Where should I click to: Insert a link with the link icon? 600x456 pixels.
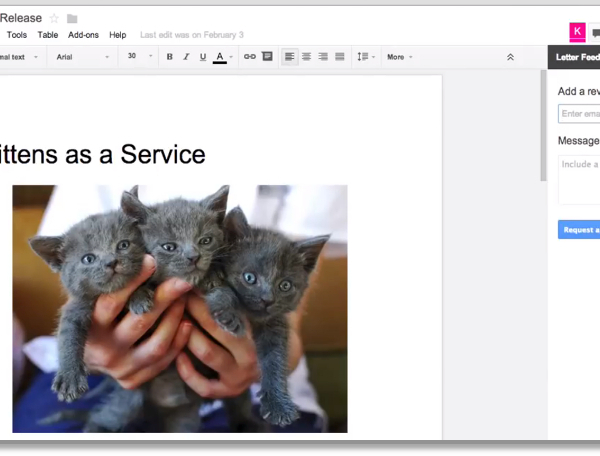tap(250, 57)
